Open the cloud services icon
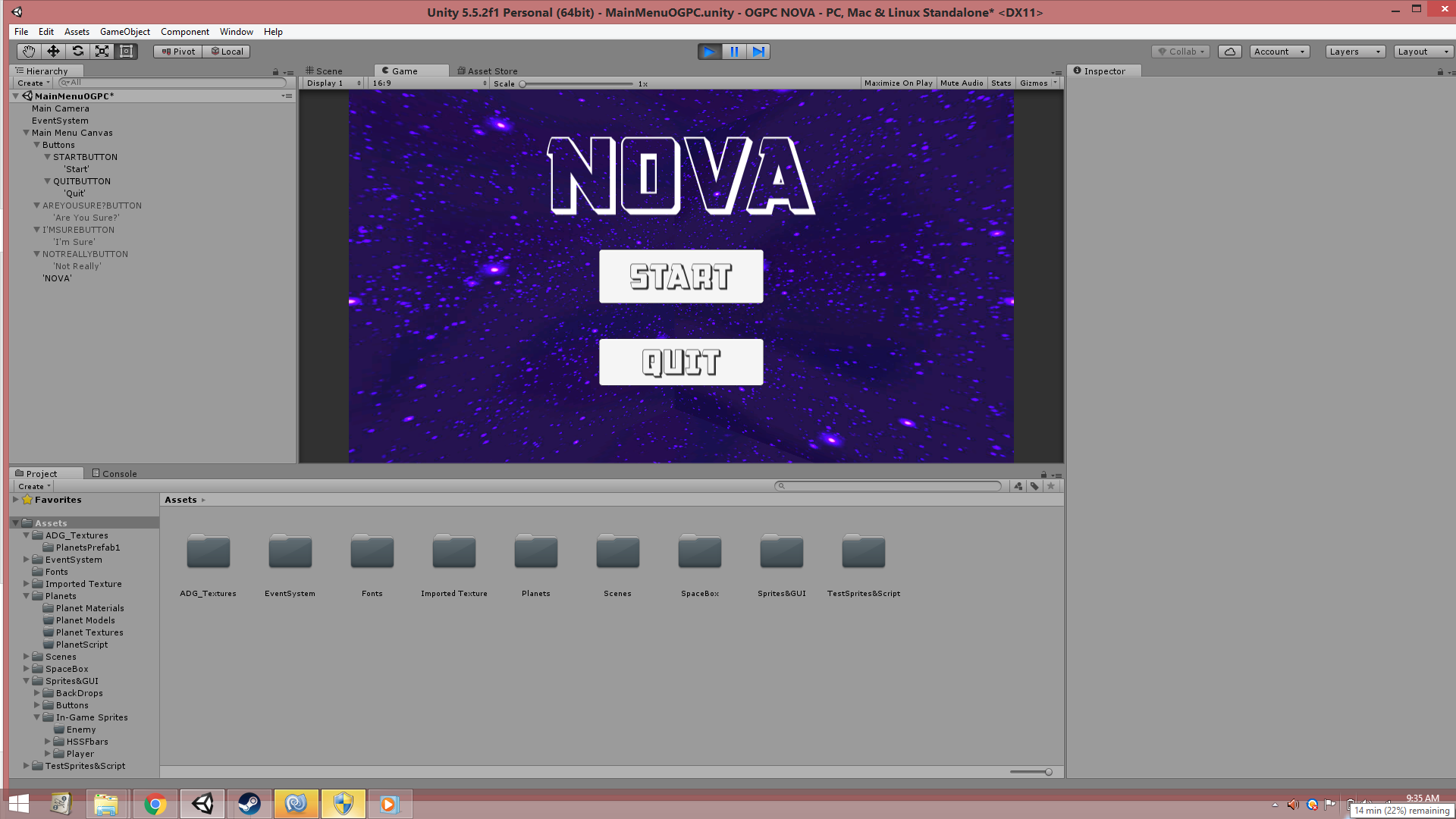Screen dimensions: 1456x819 (1229, 52)
